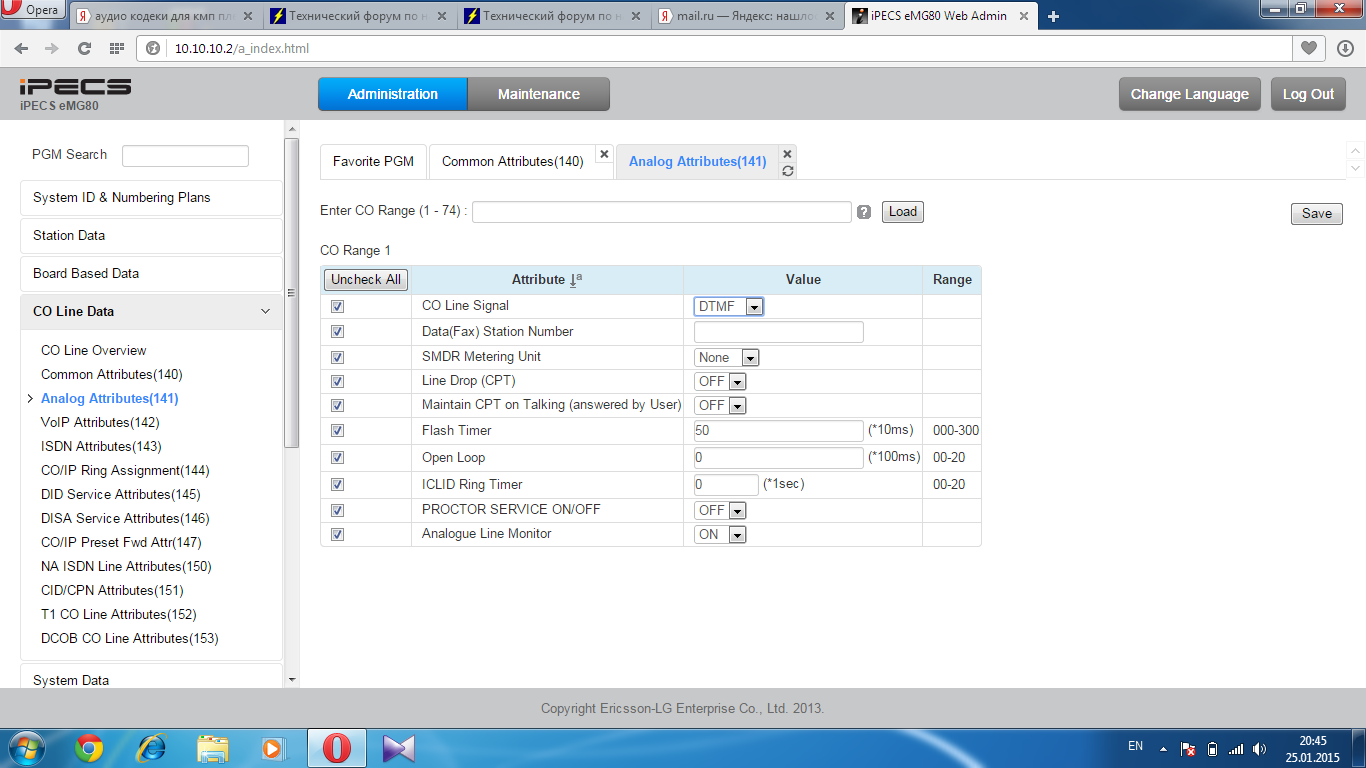The image size is (1366, 768).
Task: Open VoIP Attributes(142) in the sidebar
Action: [x=100, y=422]
